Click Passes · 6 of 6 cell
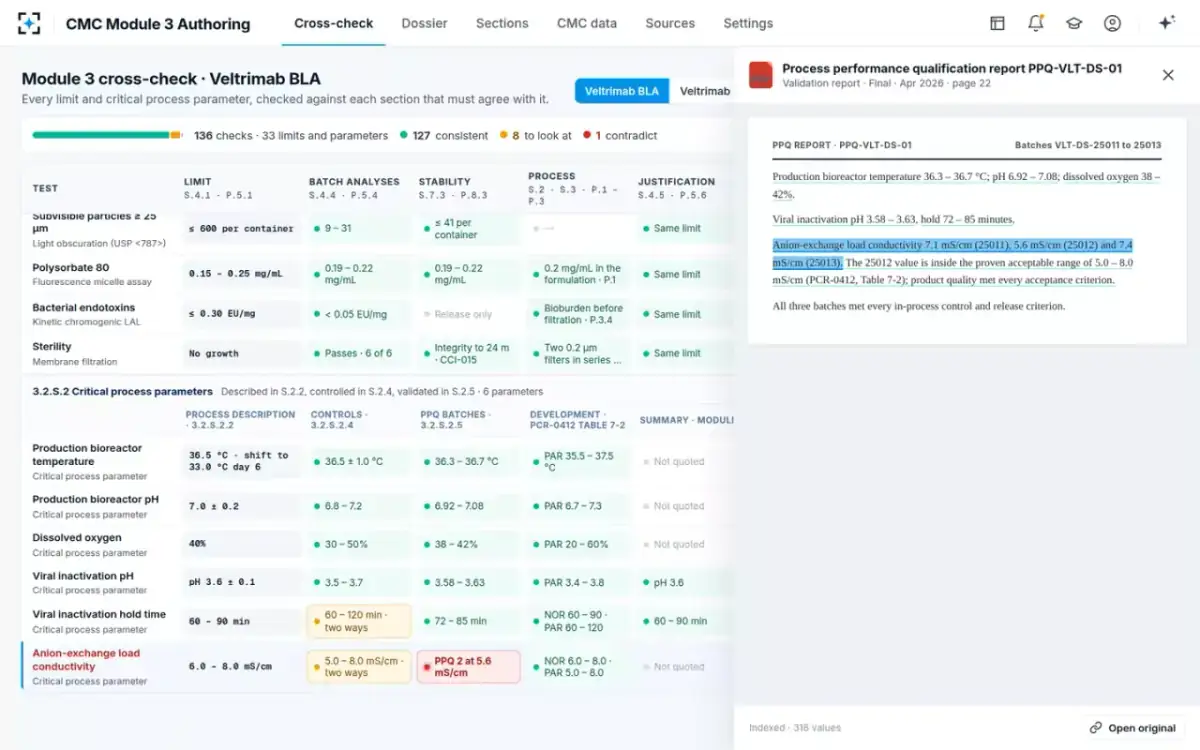This screenshot has height=750, width=1200. pos(359,353)
